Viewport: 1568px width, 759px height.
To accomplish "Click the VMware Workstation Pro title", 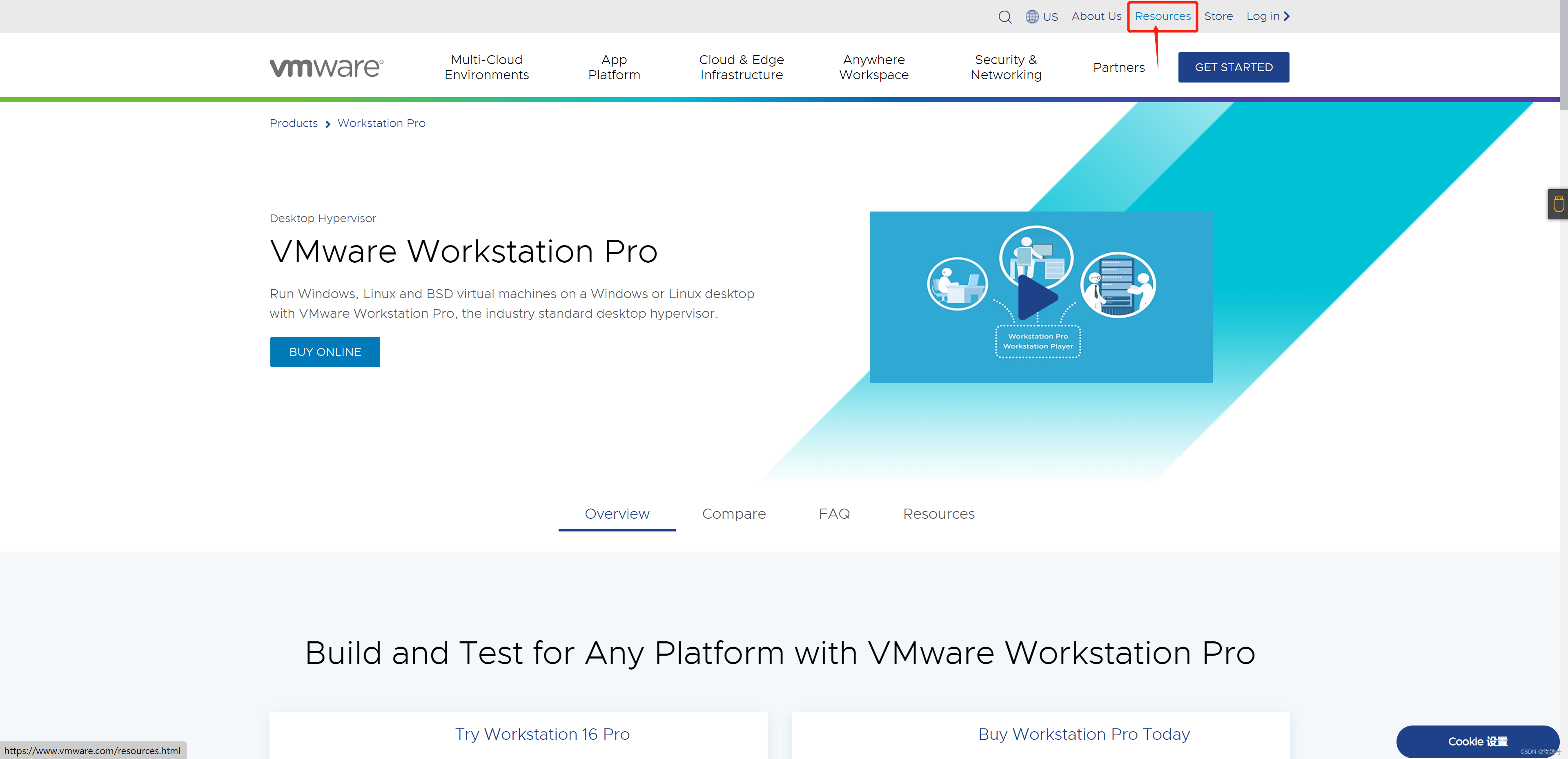I will pyautogui.click(x=464, y=252).
